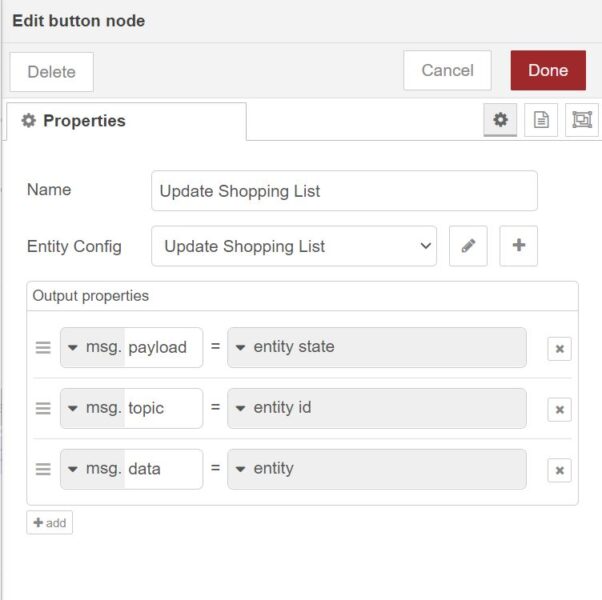The height and width of the screenshot is (600, 602).
Task: Open the Entity Config dropdown
Action: 294,246
